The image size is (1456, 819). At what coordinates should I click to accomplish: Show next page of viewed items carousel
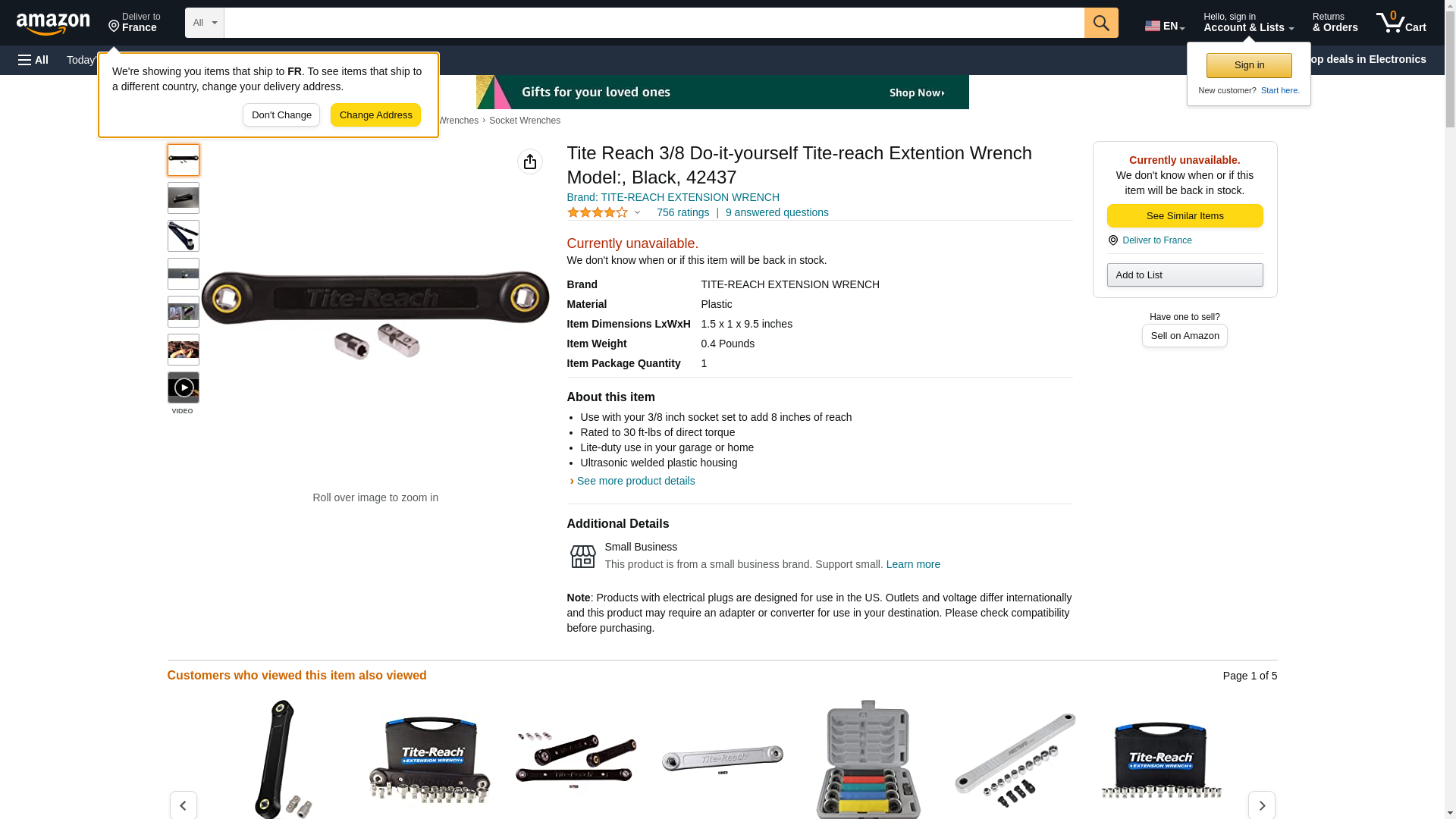click(x=1262, y=805)
